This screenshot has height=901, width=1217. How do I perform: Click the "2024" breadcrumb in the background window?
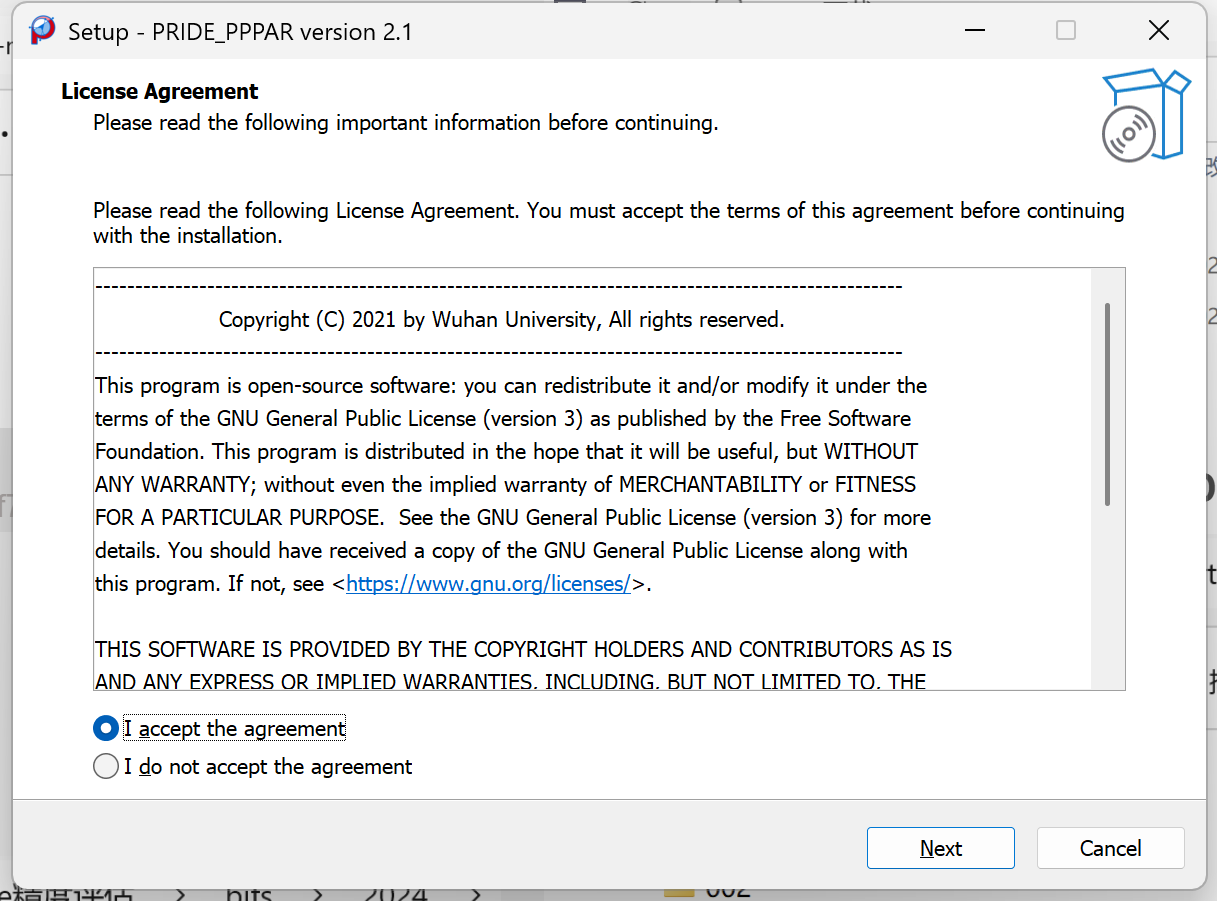point(396,893)
